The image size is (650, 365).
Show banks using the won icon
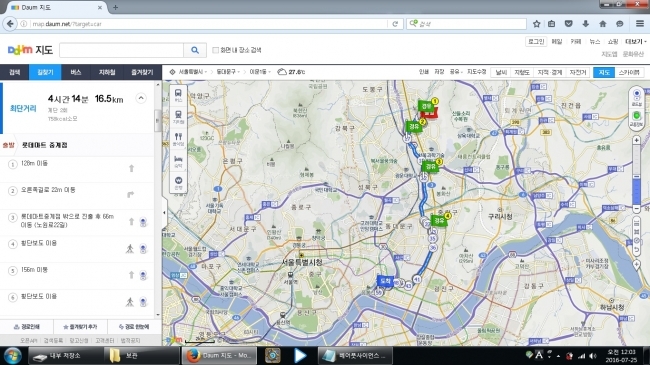178,182
